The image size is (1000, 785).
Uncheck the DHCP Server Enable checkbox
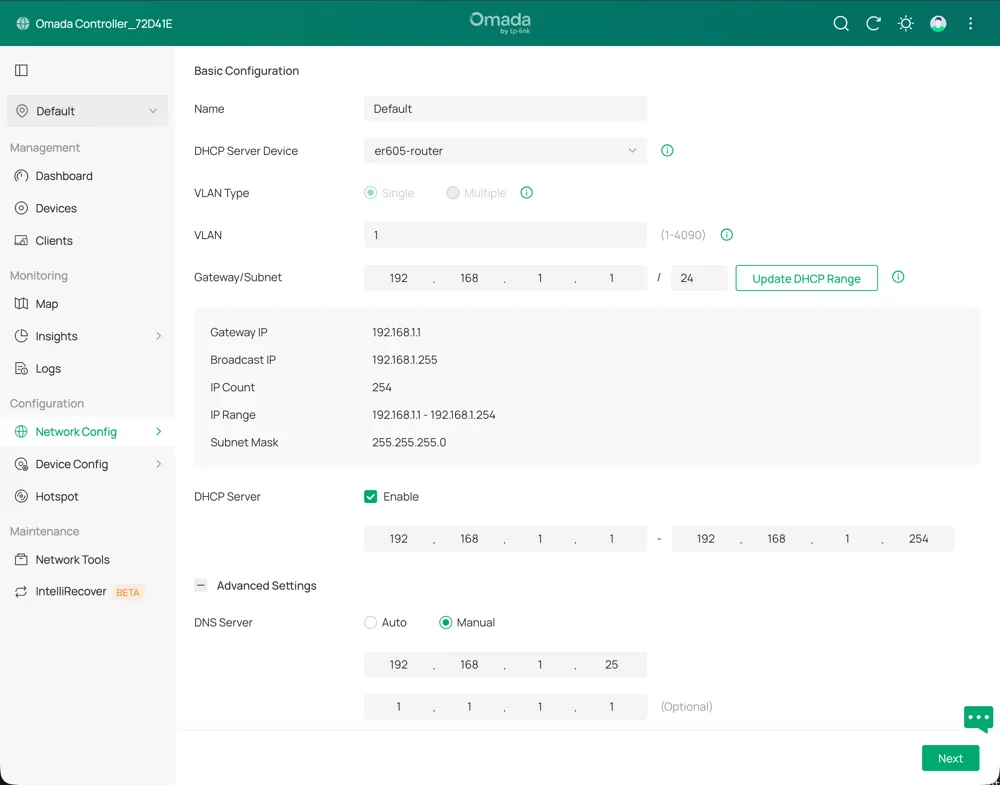[371, 497]
